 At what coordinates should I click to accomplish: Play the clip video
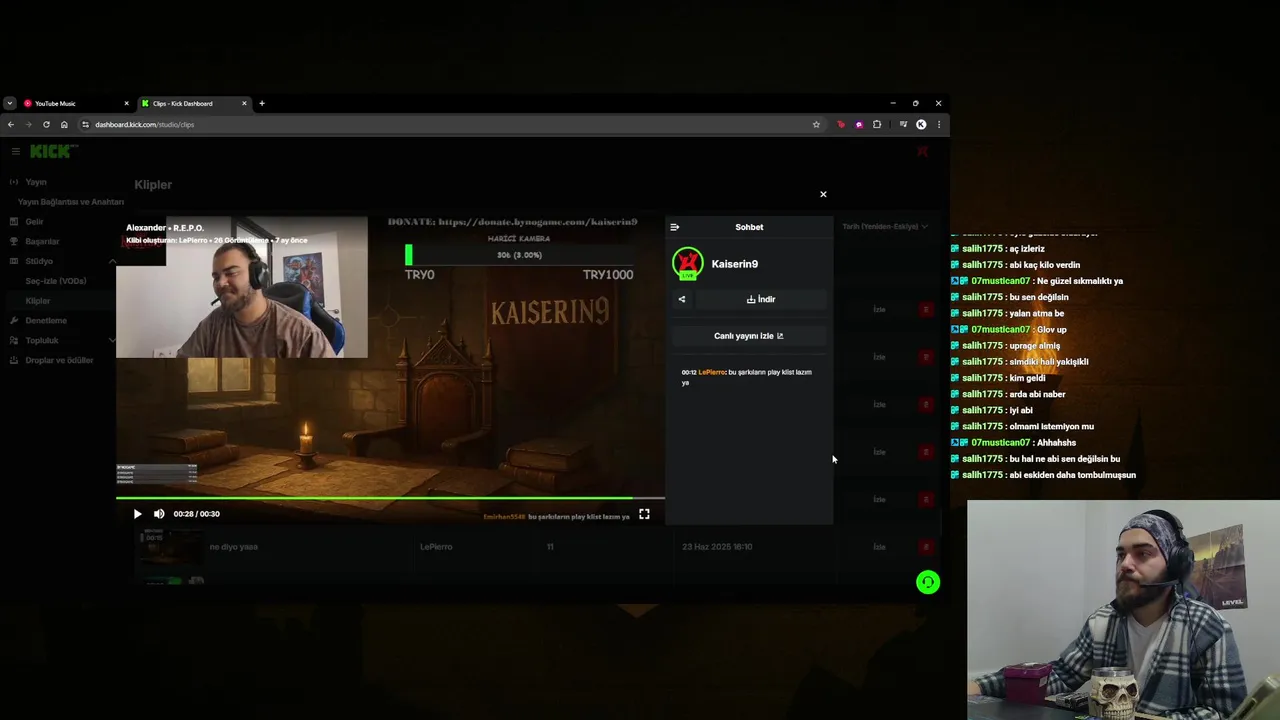137,514
